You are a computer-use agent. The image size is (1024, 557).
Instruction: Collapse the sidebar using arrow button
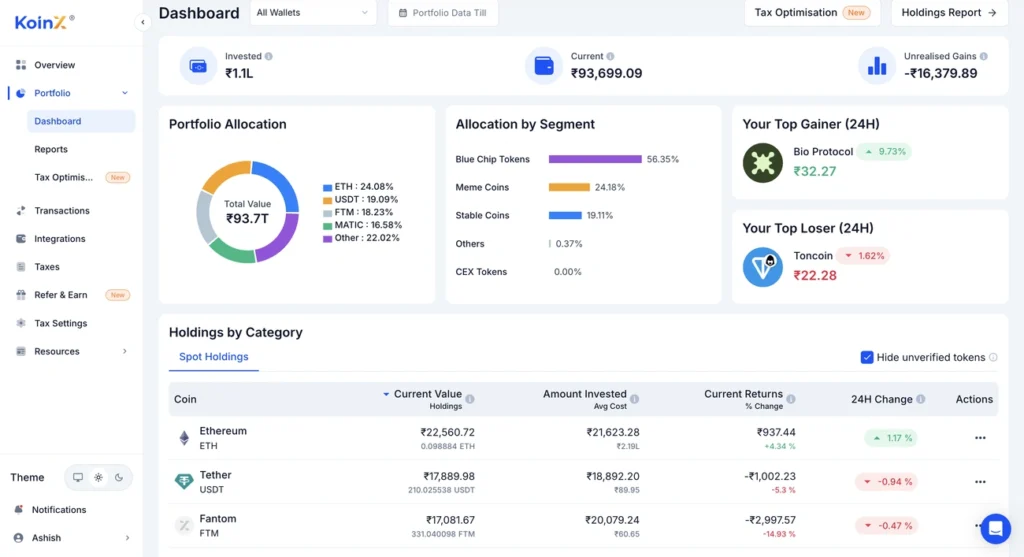pyautogui.click(x=143, y=22)
